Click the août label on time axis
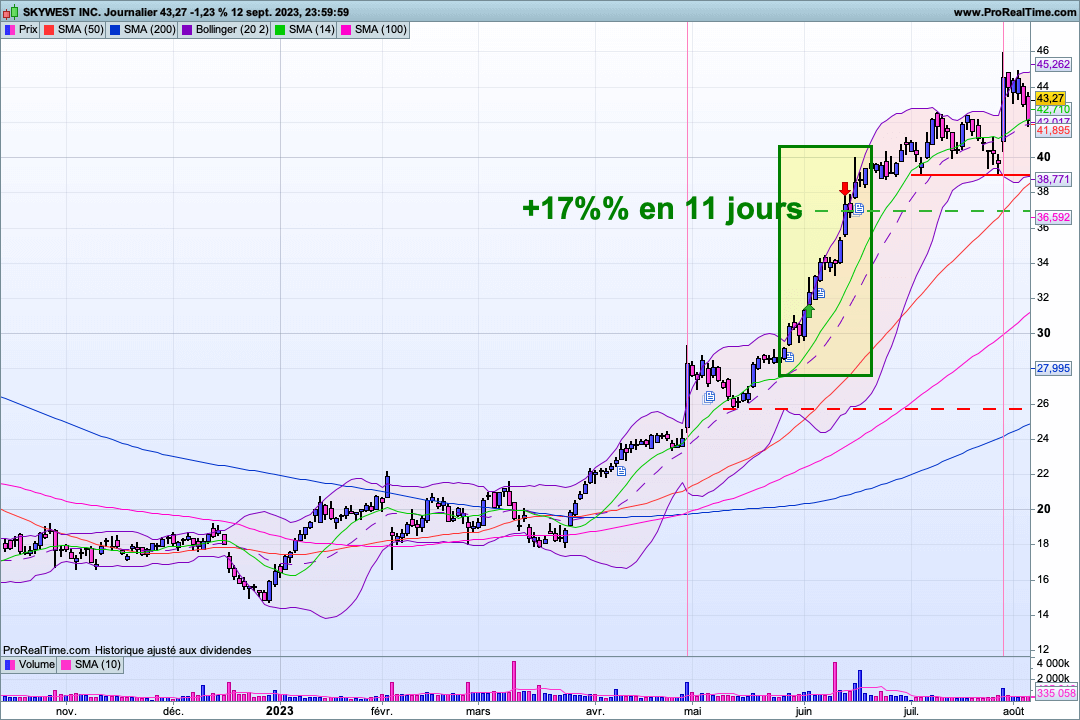Image resolution: width=1080 pixels, height=720 pixels. [1013, 711]
